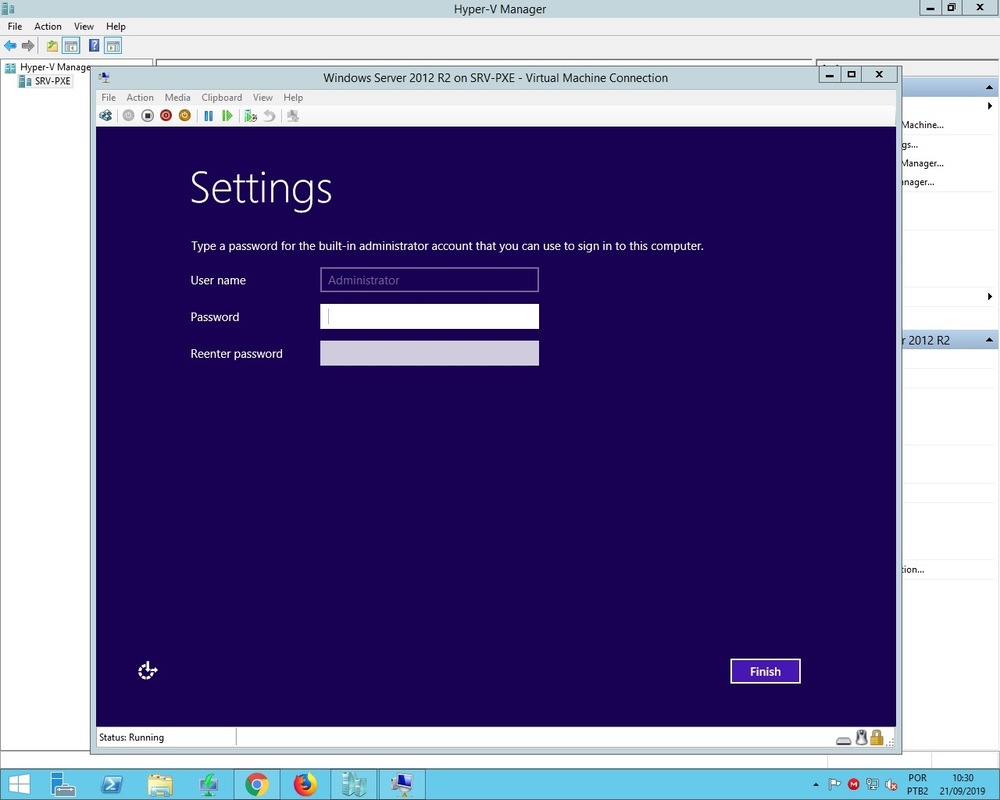
Task: Create a checkpoint of the VM
Action: (x=251, y=115)
